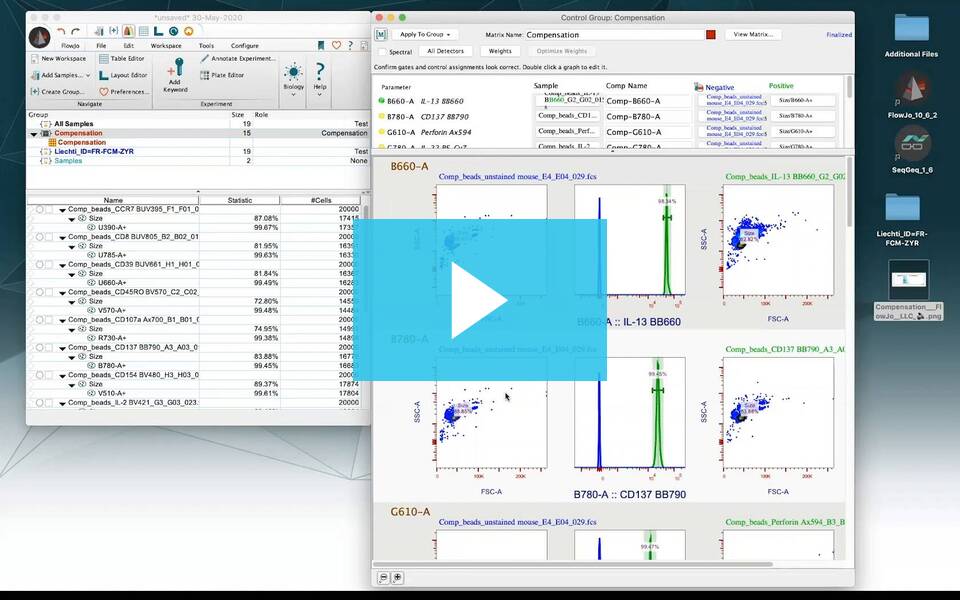Click the FlowJo logo button
This screenshot has height=600, width=960.
(40, 38)
